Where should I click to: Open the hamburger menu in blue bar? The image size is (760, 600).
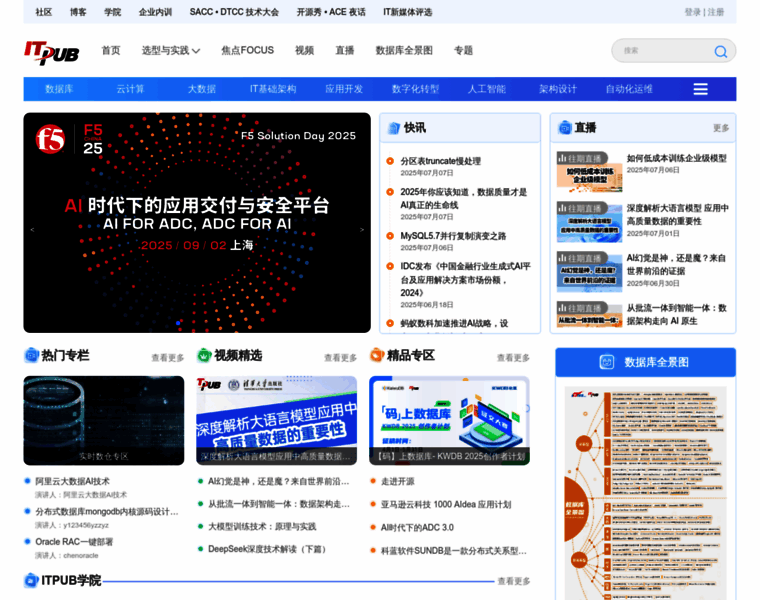click(x=700, y=89)
